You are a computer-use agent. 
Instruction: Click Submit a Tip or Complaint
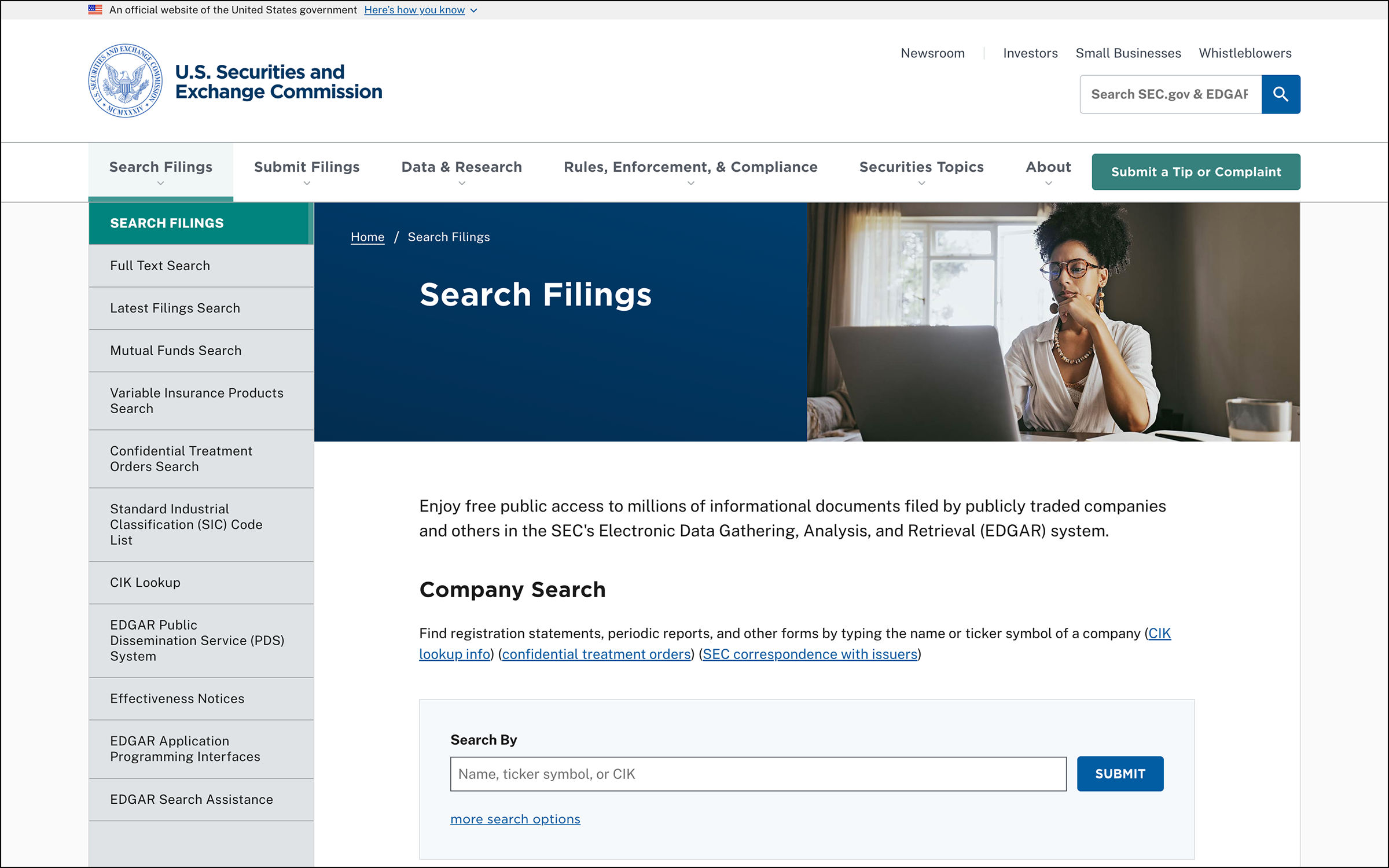1196,171
